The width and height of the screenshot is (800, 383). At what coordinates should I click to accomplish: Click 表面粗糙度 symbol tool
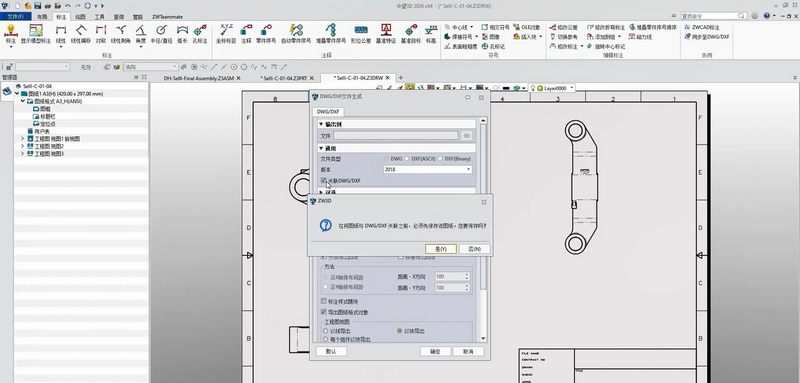461,46
